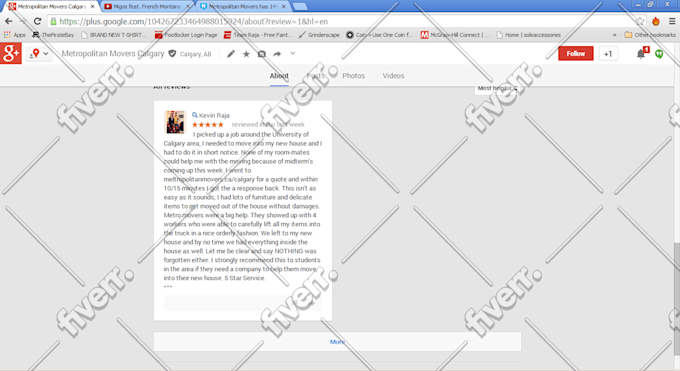680x371 pixels.
Task: Open Home | soleaccessories bookmark
Action: click(528, 35)
